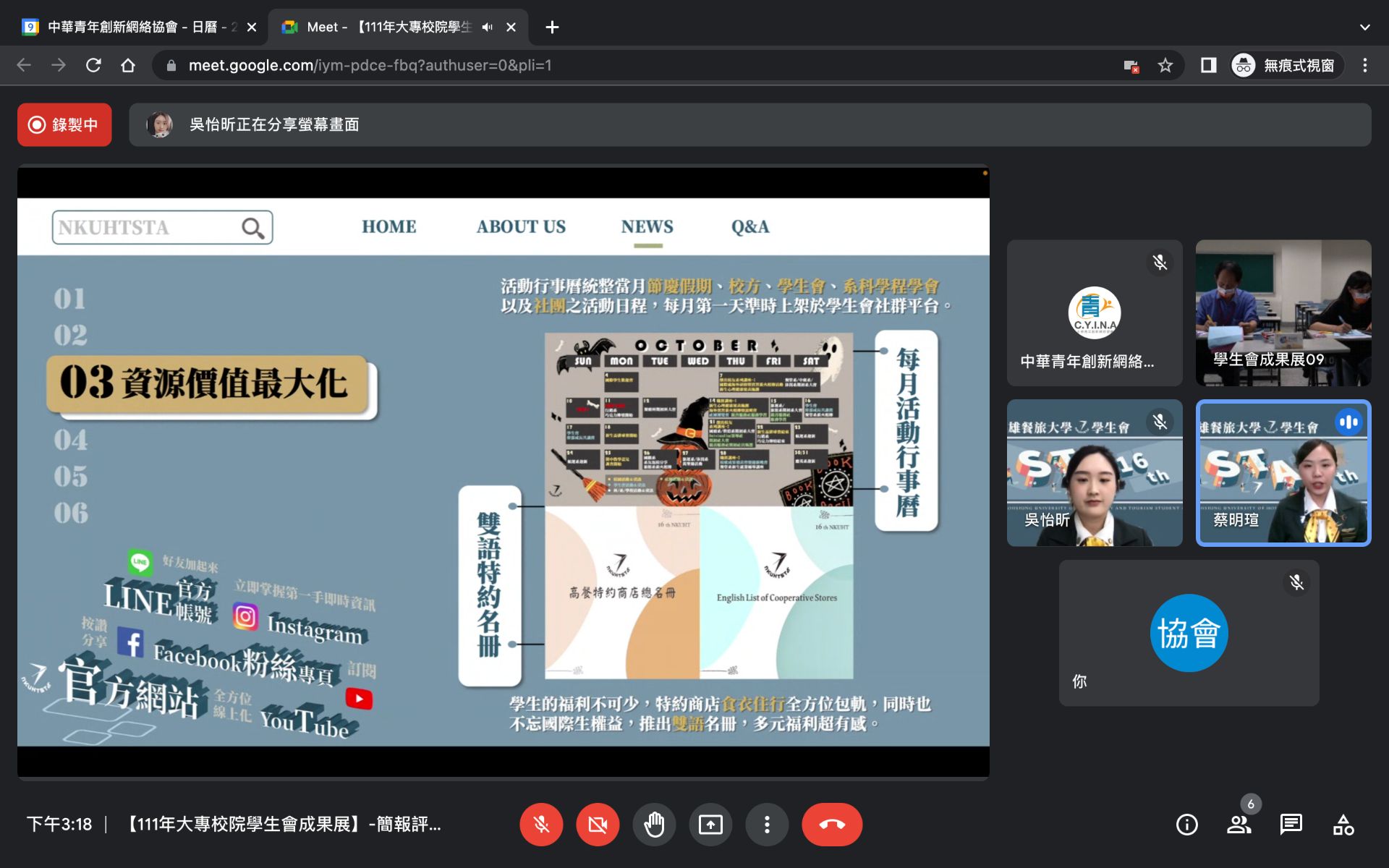Open Chrome side panel icon

coord(1208,65)
